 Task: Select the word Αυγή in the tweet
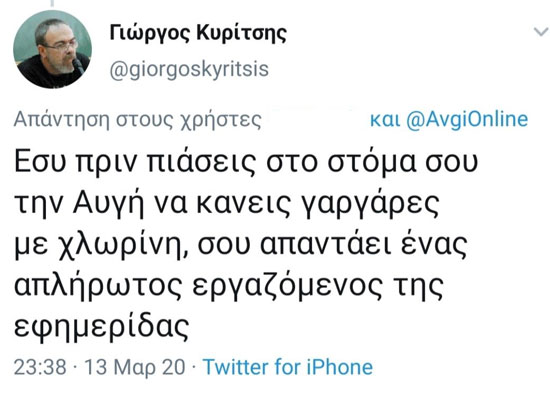[109, 204]
